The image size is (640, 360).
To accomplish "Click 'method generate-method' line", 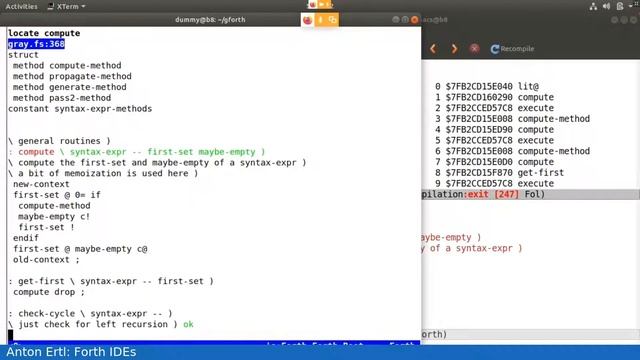I will [69, 87].
